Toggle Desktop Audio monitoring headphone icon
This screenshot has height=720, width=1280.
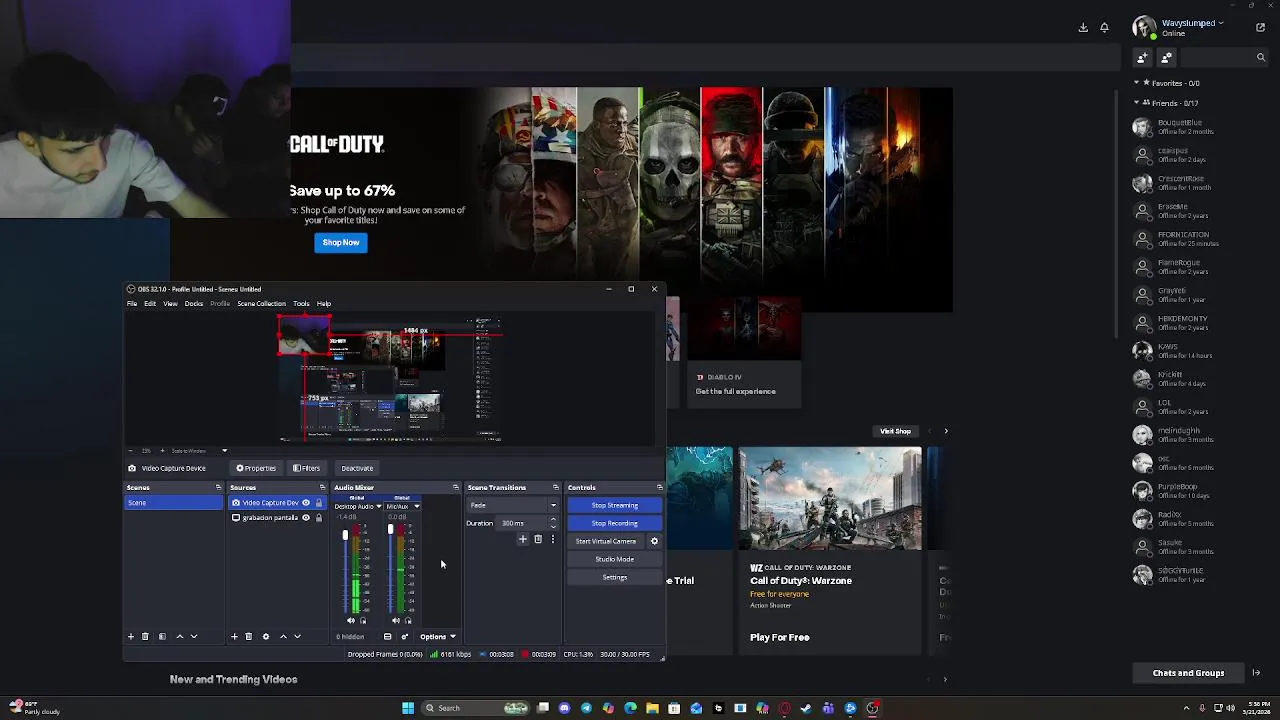coord(362,621)
